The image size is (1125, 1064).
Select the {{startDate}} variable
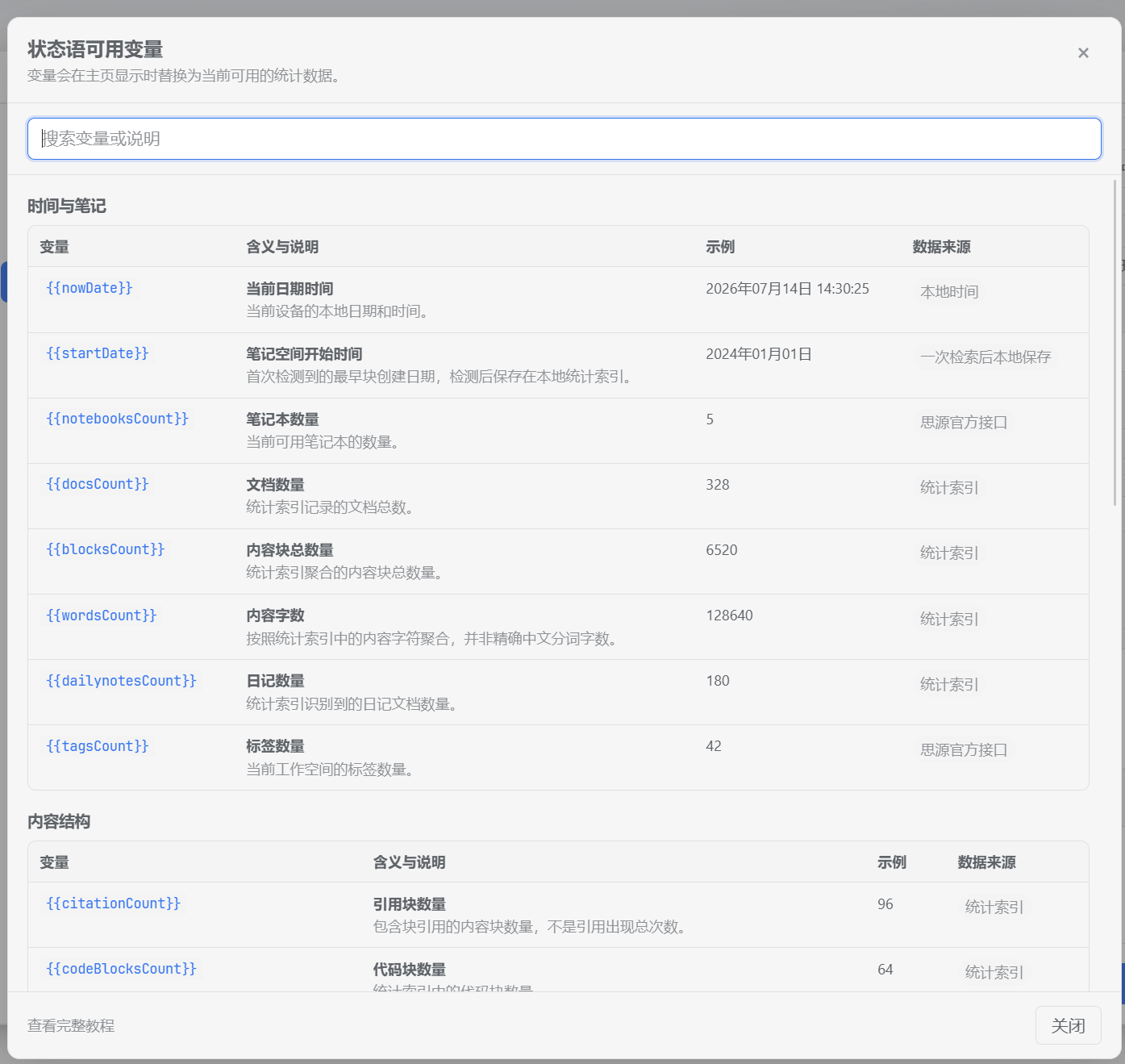pos(98,353)
